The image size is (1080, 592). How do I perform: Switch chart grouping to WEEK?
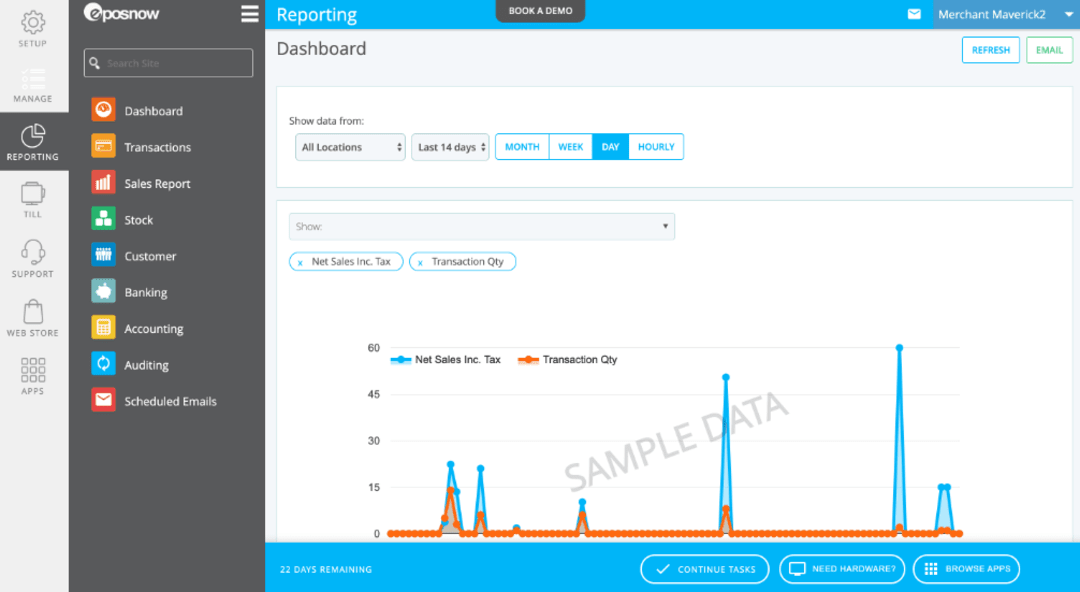pyautogui.click(x=571, y=147)
